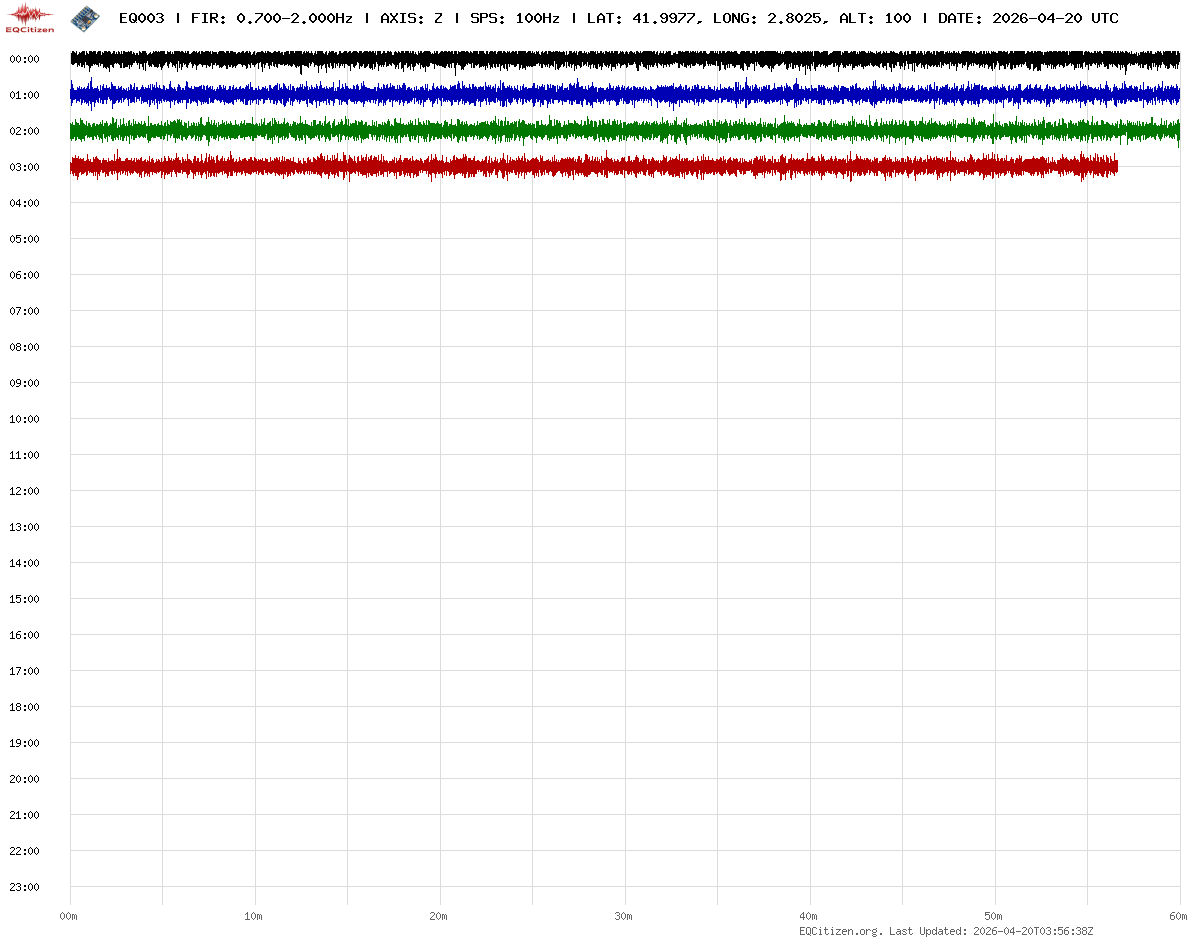Click the 23:00 hour row label
Image resolution: width=1200 pixels, height=940 pixels.
(x=24, y=887)
